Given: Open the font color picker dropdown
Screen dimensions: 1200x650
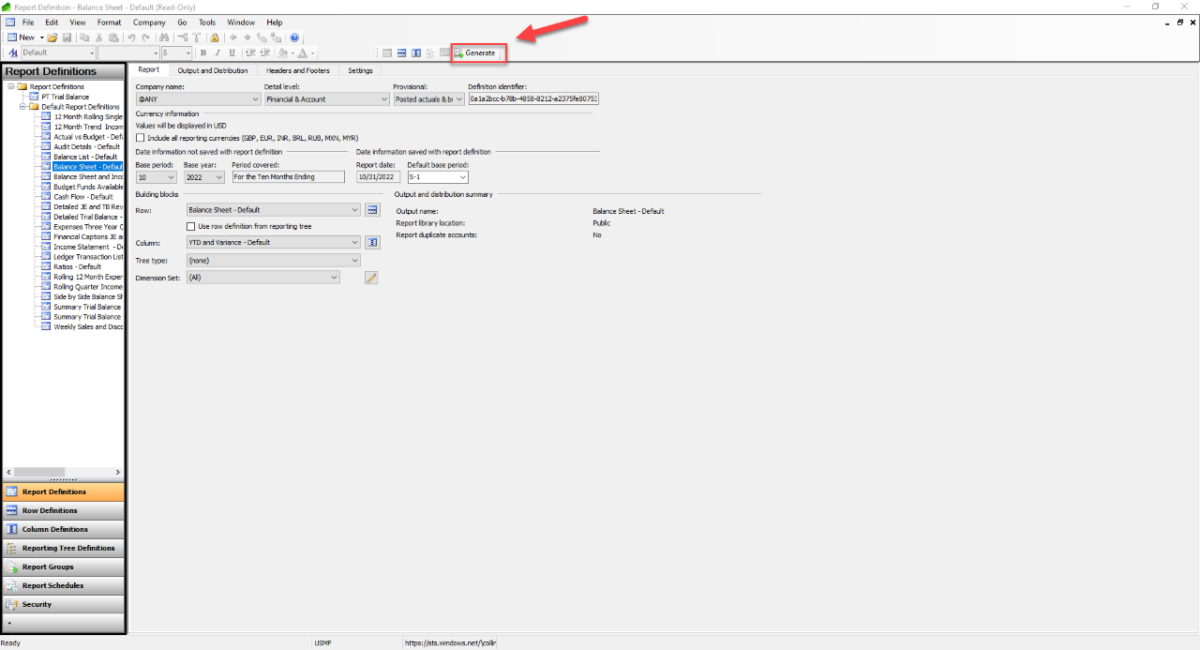Looking at the screenshot, I should (313, 52).
